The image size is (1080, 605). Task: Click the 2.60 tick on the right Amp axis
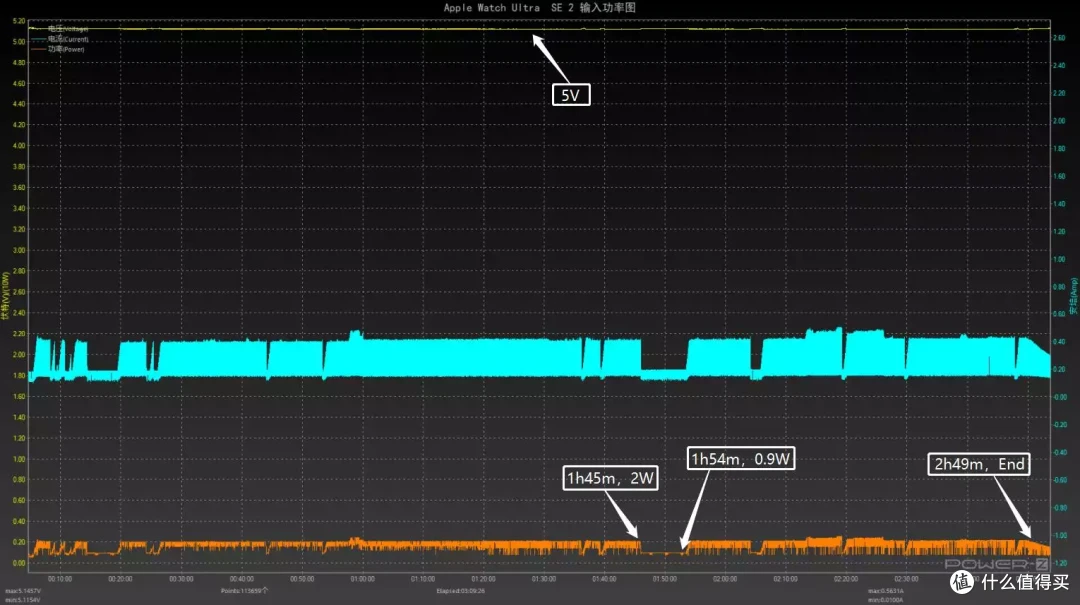[1059, 38]
